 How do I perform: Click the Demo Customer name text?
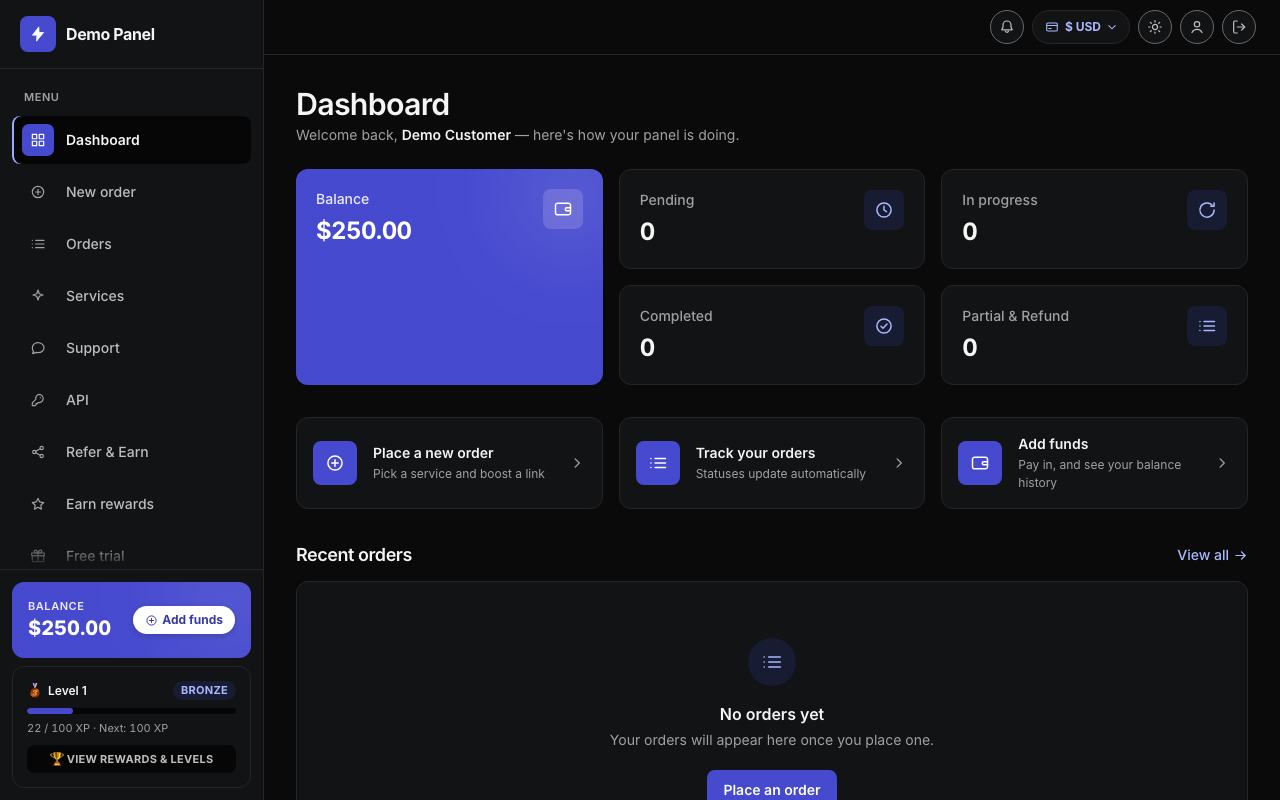click(456, 135)
